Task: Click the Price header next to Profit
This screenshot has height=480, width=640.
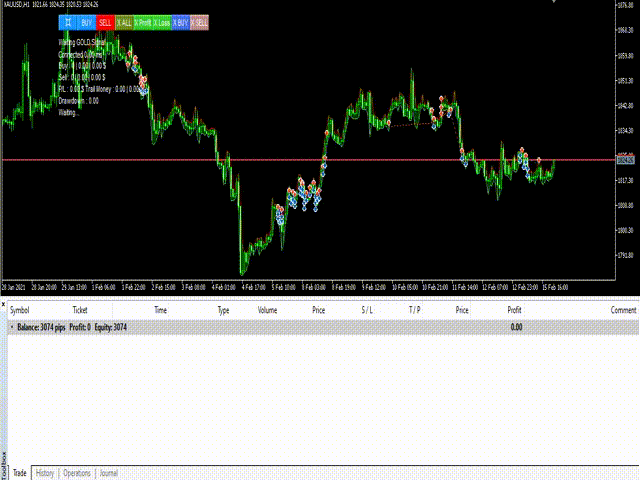Action: pos(462,310)
